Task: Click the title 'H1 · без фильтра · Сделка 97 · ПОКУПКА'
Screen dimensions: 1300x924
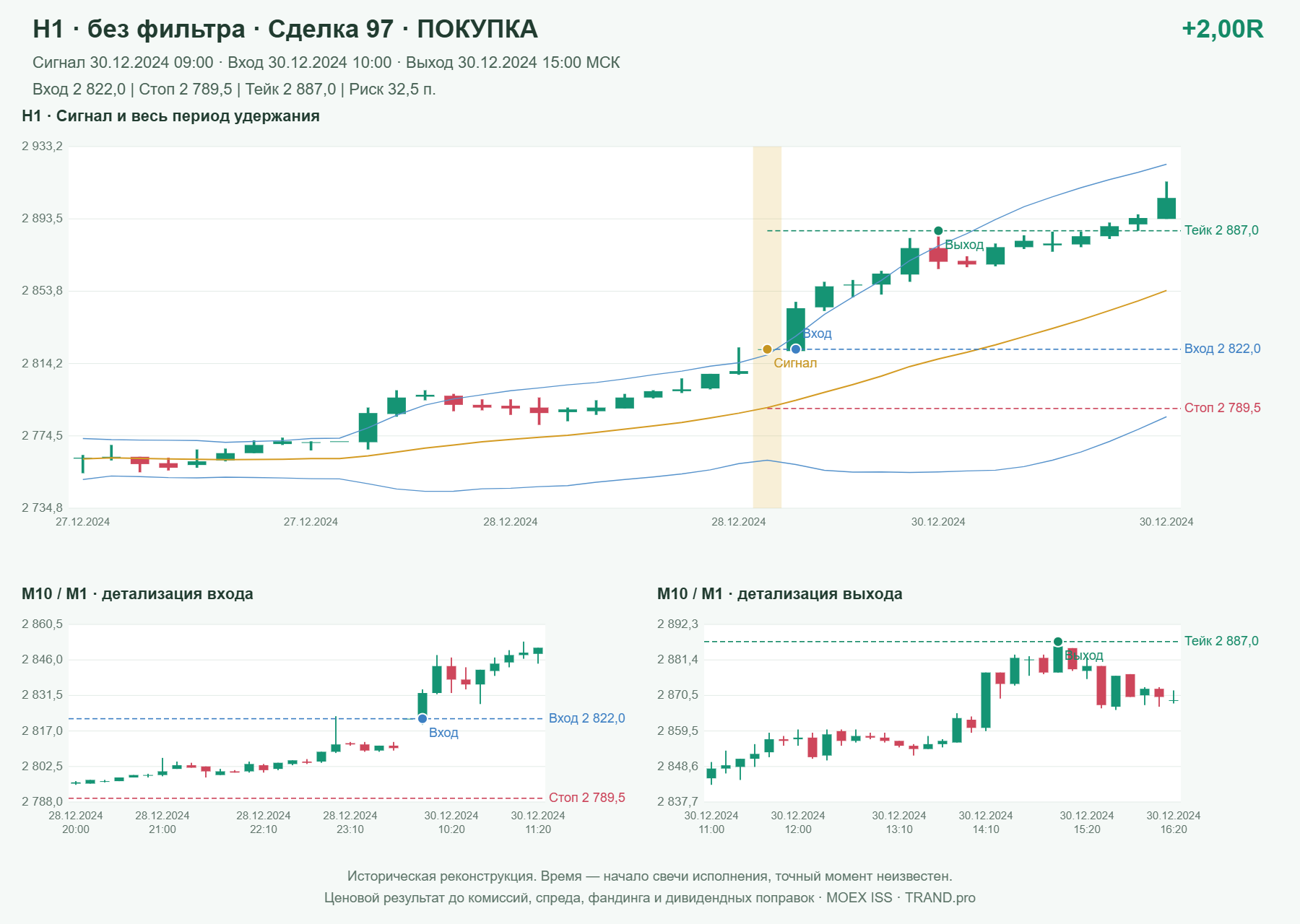Action: tap(285, 29)
